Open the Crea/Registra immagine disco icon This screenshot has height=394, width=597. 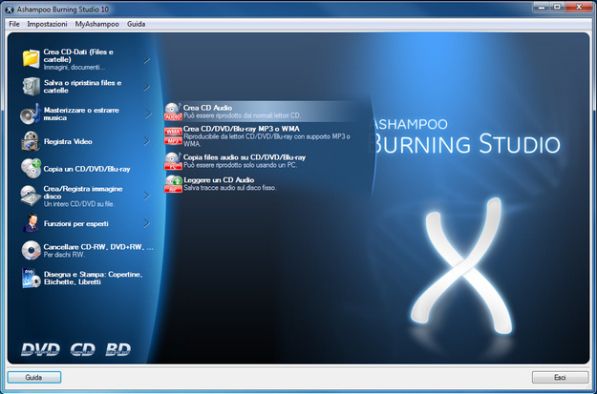pyautogui.click(x=31, y=196)
